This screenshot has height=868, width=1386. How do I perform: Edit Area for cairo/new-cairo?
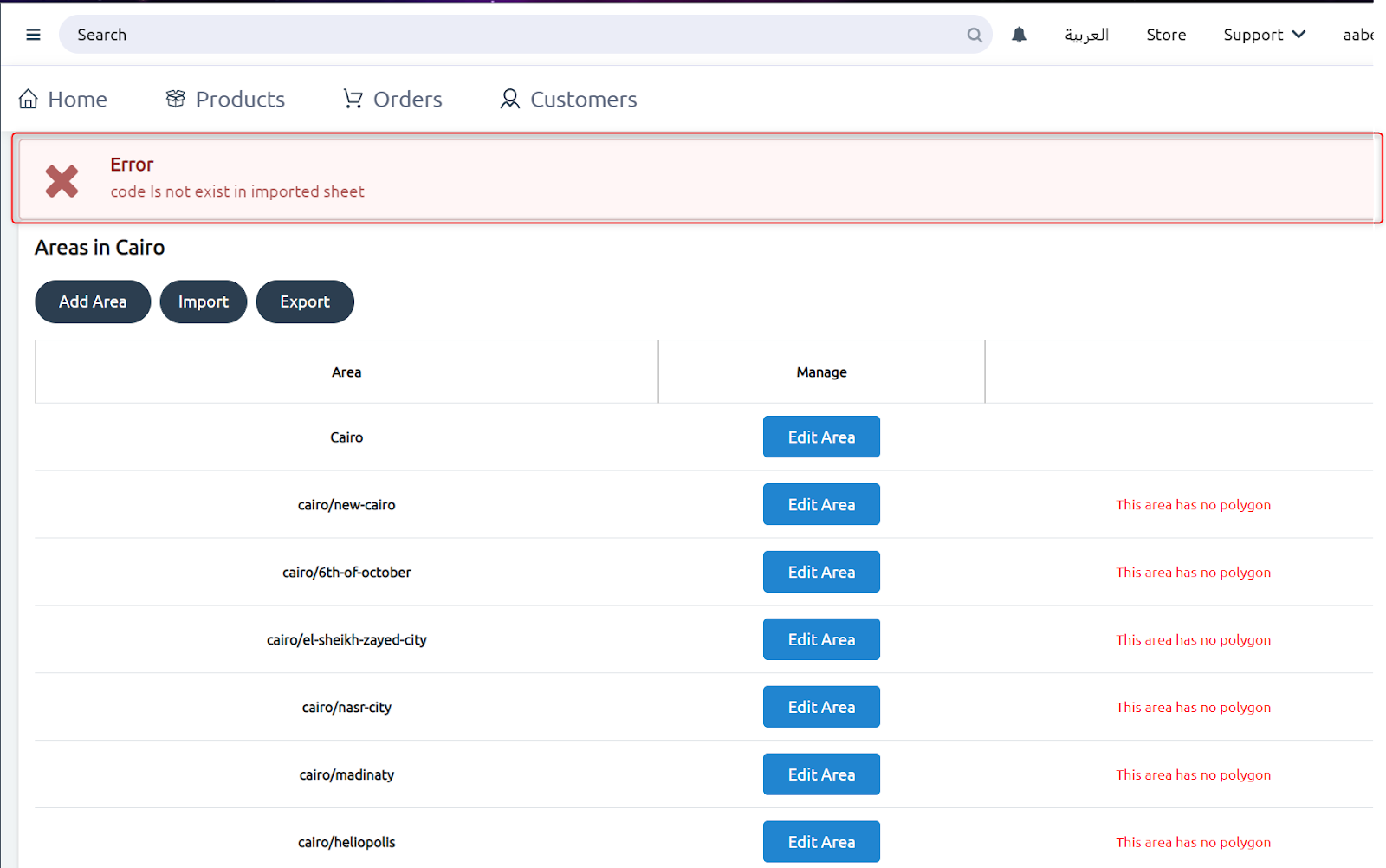click(821, 504)
